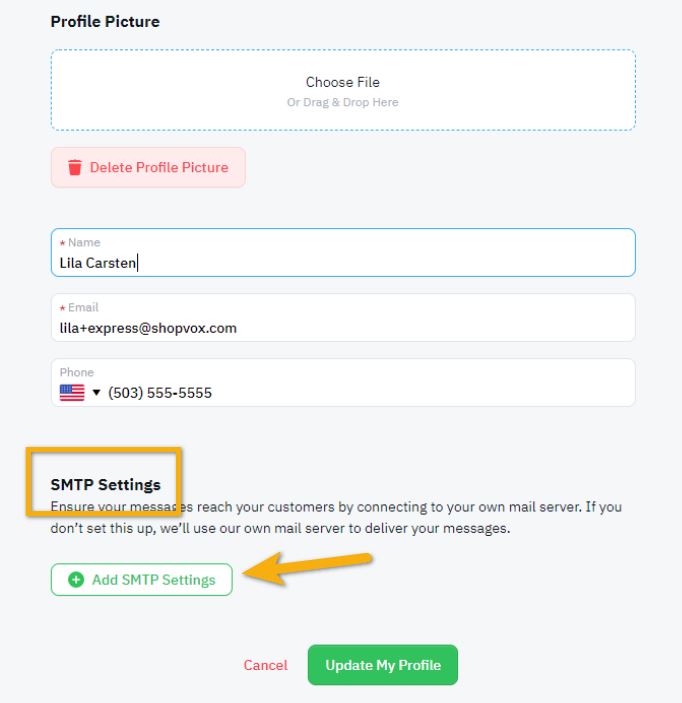Delete the profile picture
The width and height of the screenshot is (682, 703).
tap(148, 167)
